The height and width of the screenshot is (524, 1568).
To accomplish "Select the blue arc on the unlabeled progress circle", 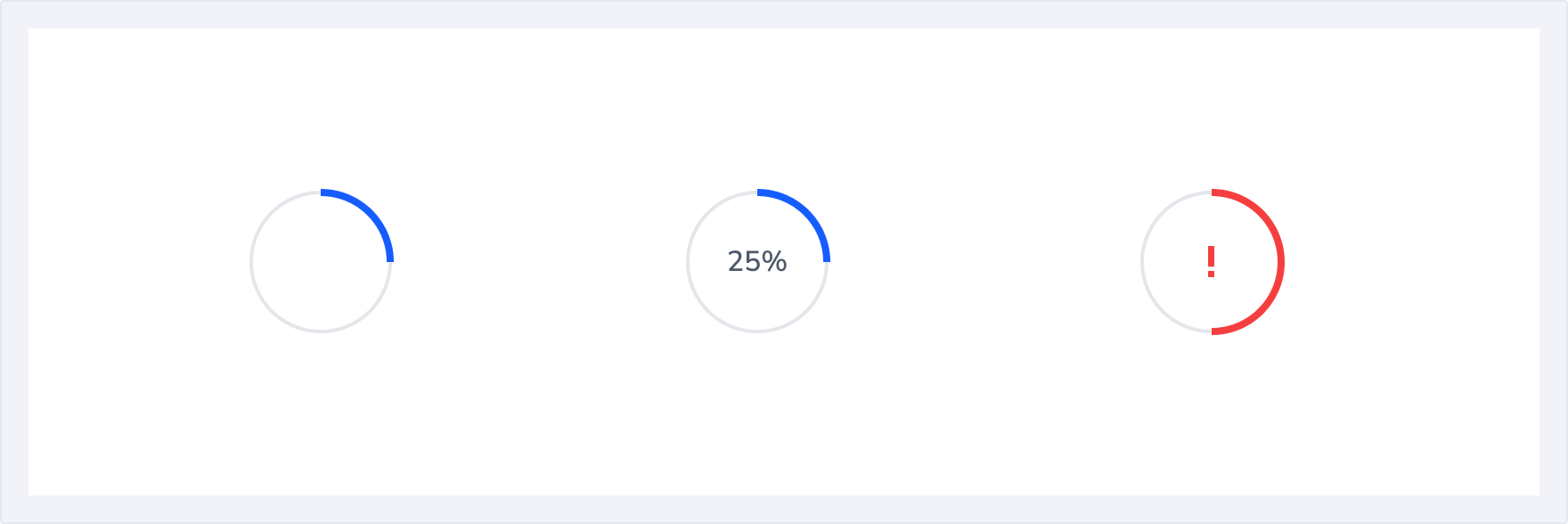I will 371,212.
